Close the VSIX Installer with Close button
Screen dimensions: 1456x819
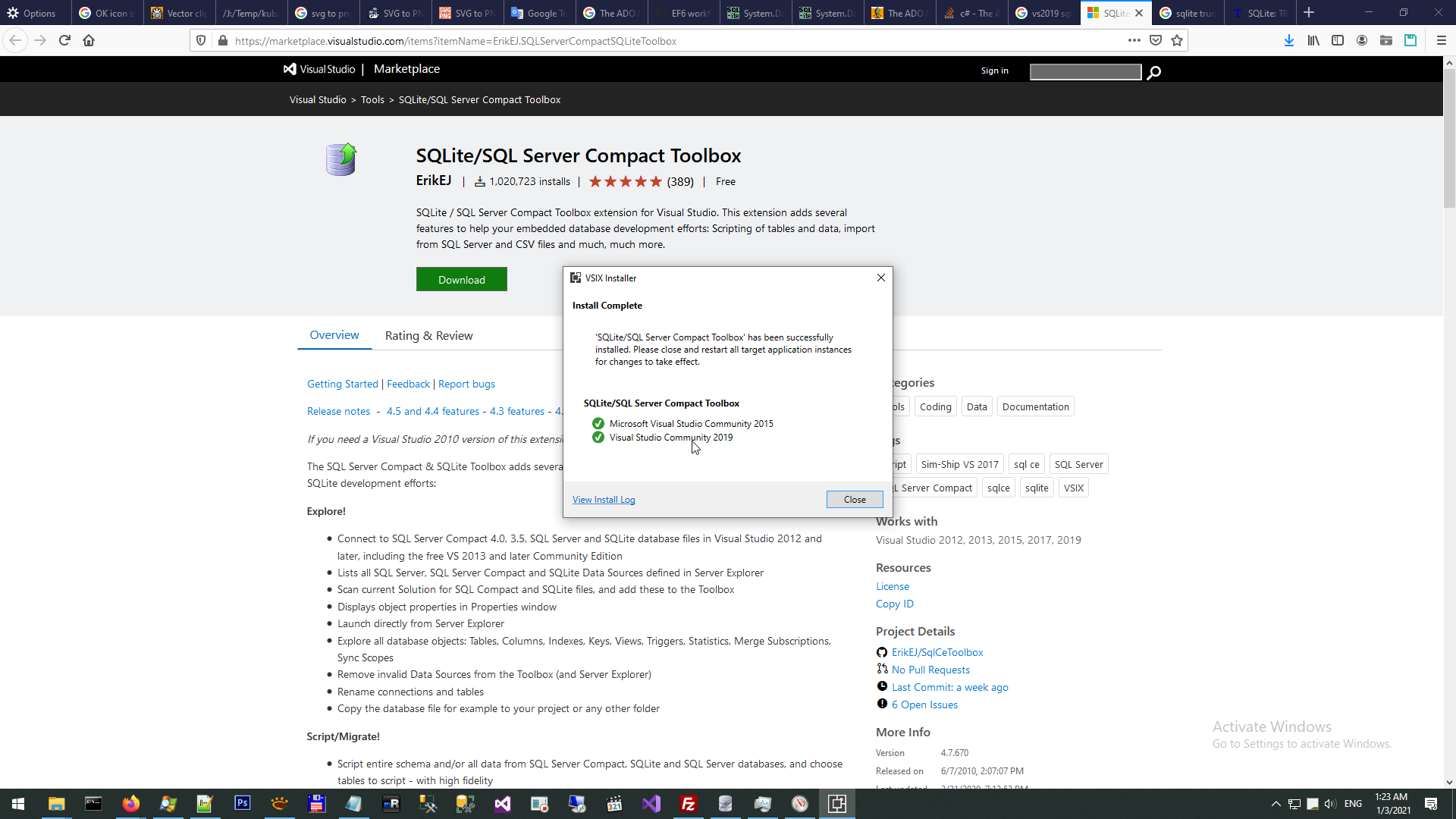click(x=854, y=500)
